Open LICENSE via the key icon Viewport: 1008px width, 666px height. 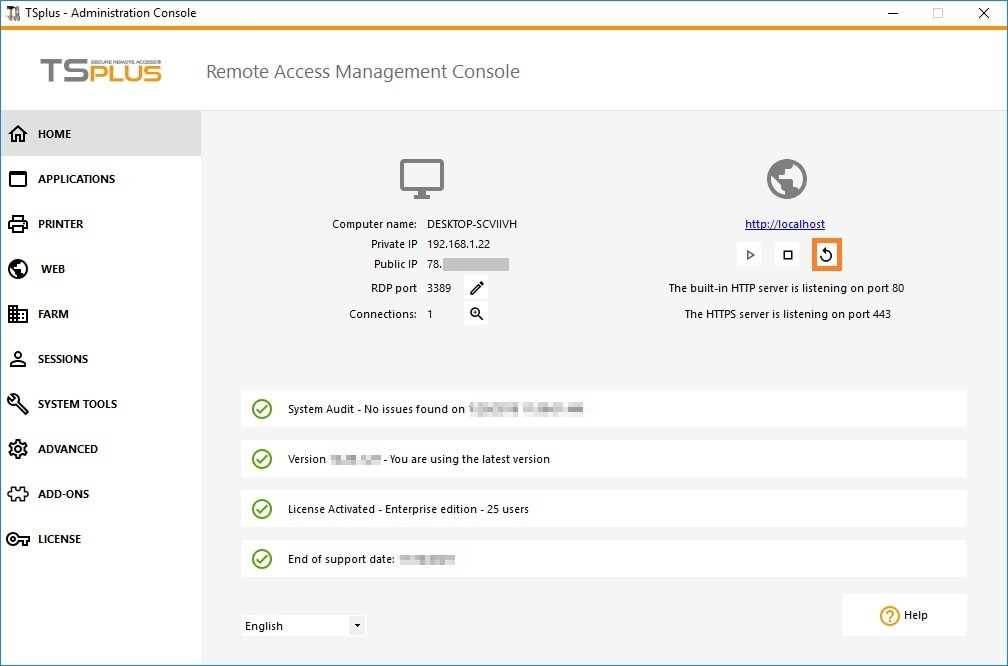click(17, 538)
